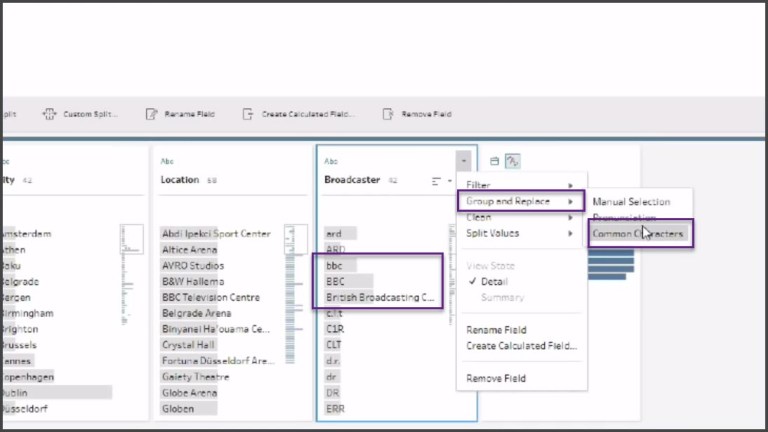Select the British Broadcasting C... value
Screen dimensions: 768x432
coord(380,298)
